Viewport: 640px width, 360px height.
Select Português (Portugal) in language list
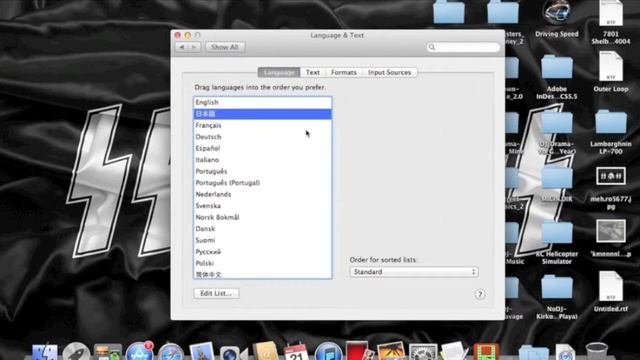pyautogui.click(x=263, y=183)
